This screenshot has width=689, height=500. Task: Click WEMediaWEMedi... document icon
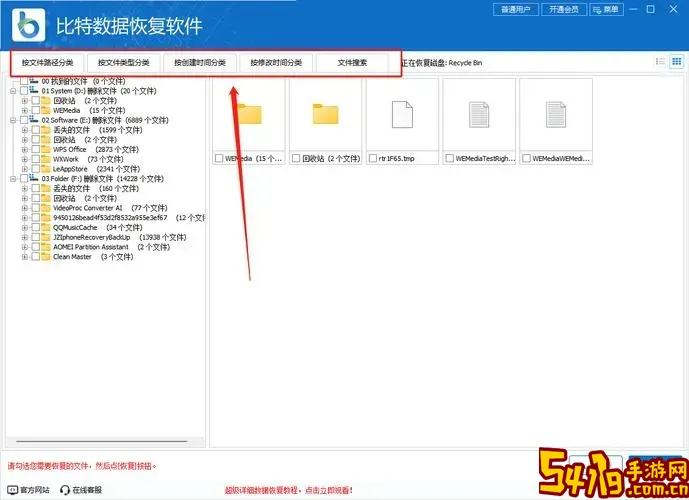(556, 114)
